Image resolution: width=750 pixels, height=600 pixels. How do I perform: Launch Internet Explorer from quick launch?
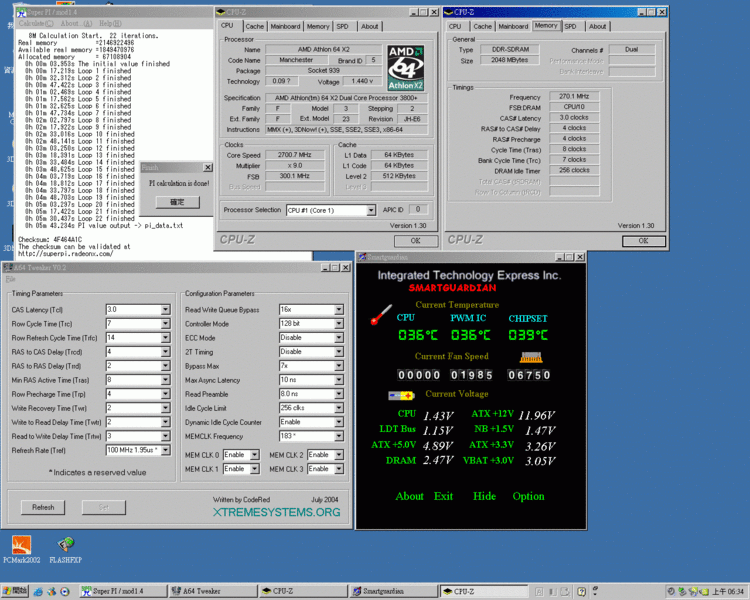click(39, 592)
